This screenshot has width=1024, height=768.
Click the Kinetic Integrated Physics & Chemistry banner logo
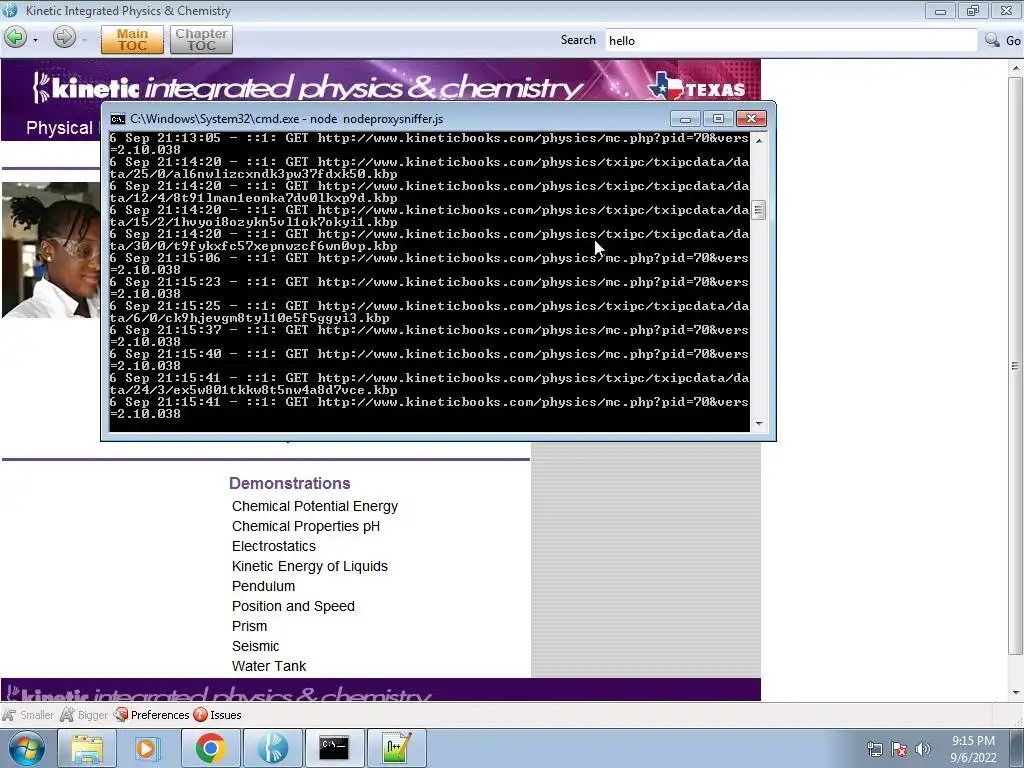click(307, 88)
